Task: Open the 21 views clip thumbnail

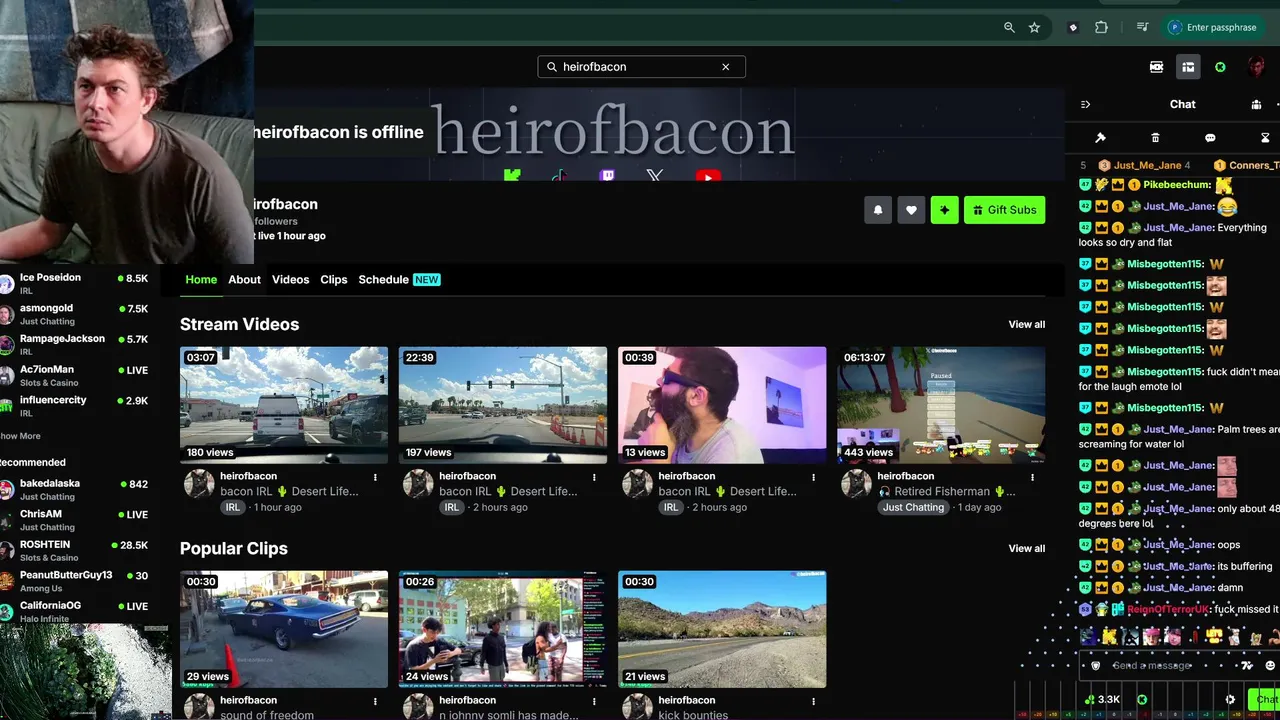Action: pyautogui.click(x=722, y=629)
